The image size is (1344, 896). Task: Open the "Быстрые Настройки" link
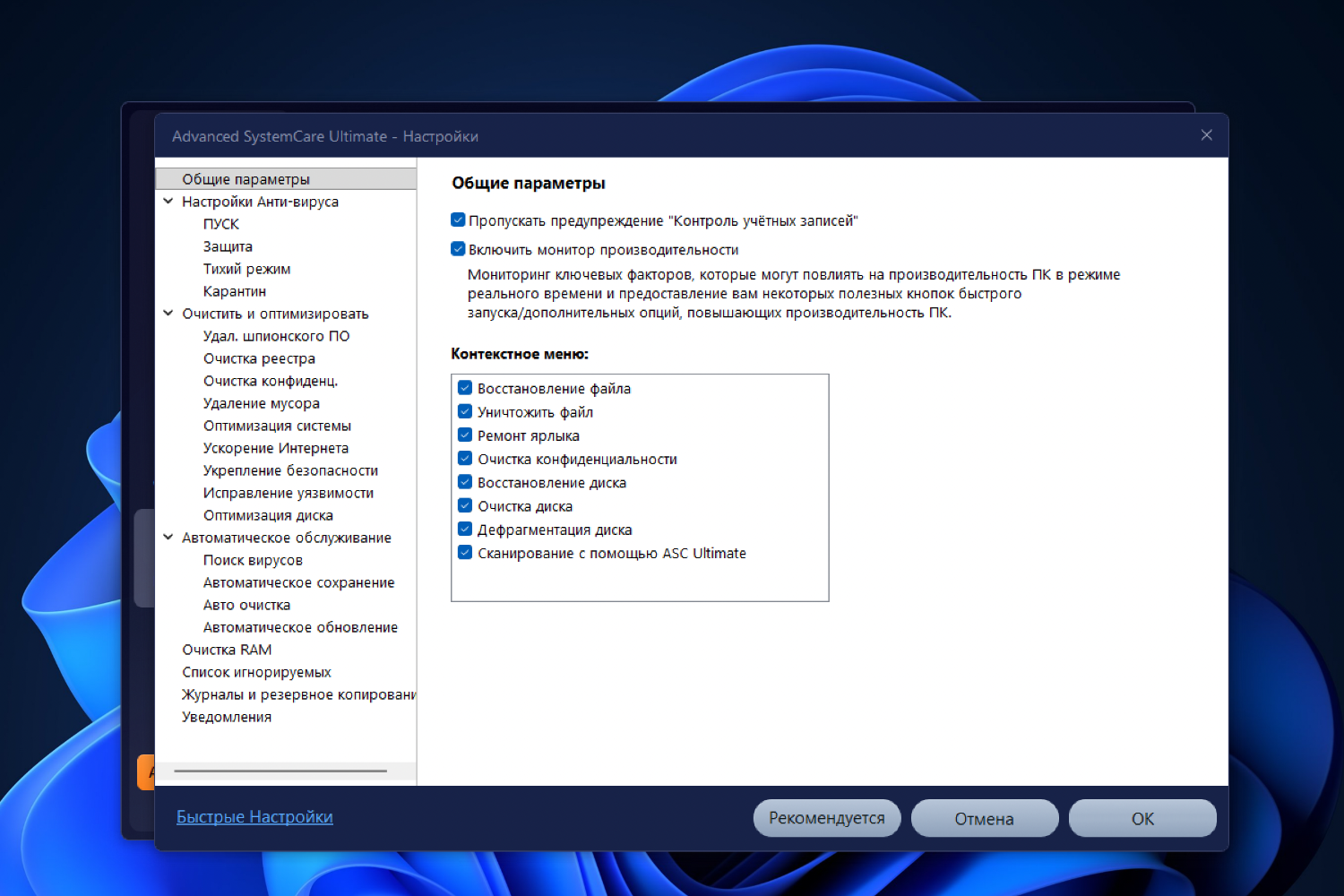[254, 817]
